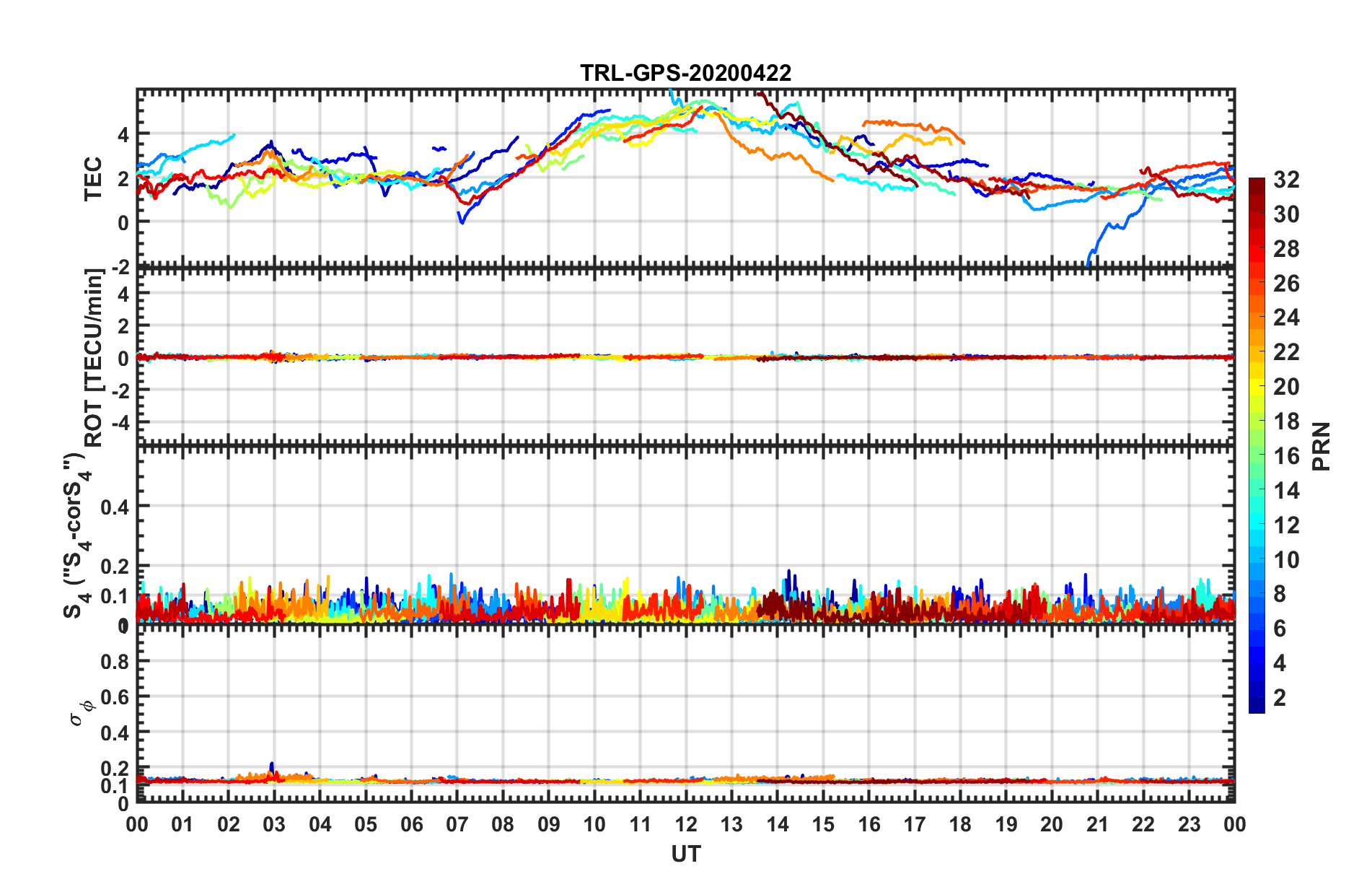Select PRN colorbar tick label 16
This screenshot has height=892, width=1372.
pyautogui.click(x=1286, y=456)
